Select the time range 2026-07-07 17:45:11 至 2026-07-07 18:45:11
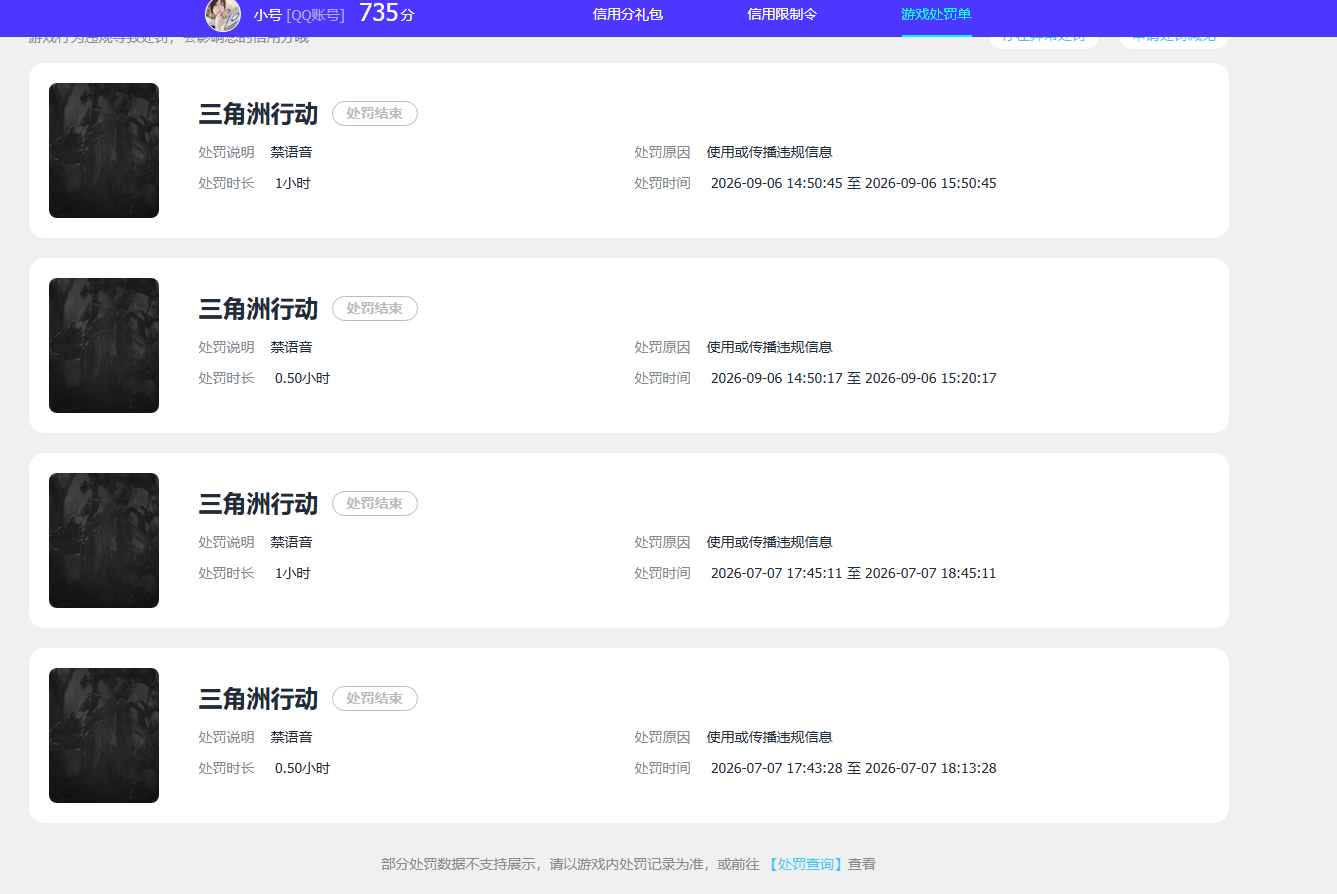Viewport: 1337px width, 894px height. pyautogui.click(x=854, y=574)
